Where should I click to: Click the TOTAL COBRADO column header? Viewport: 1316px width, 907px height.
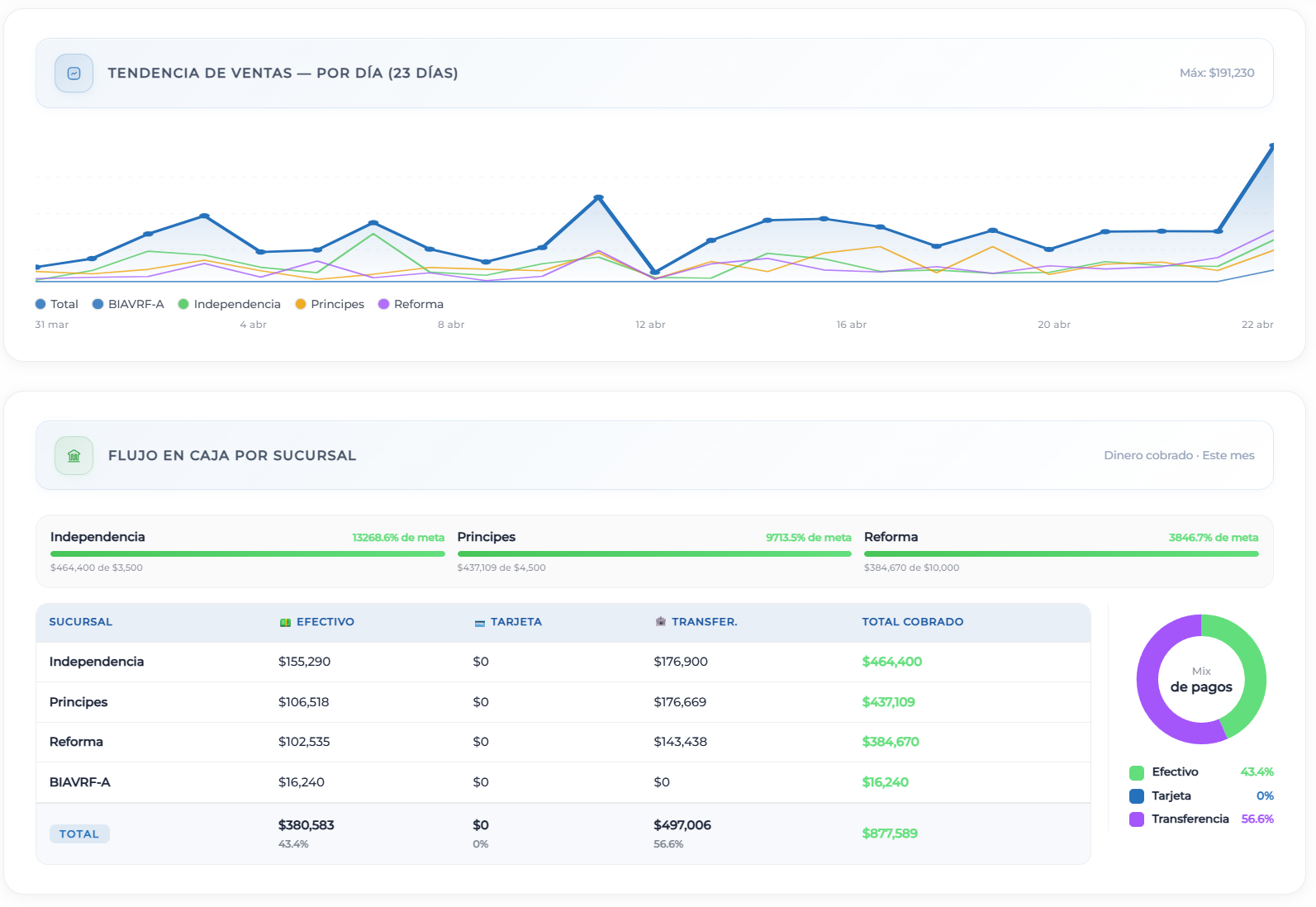coord(913,622)
